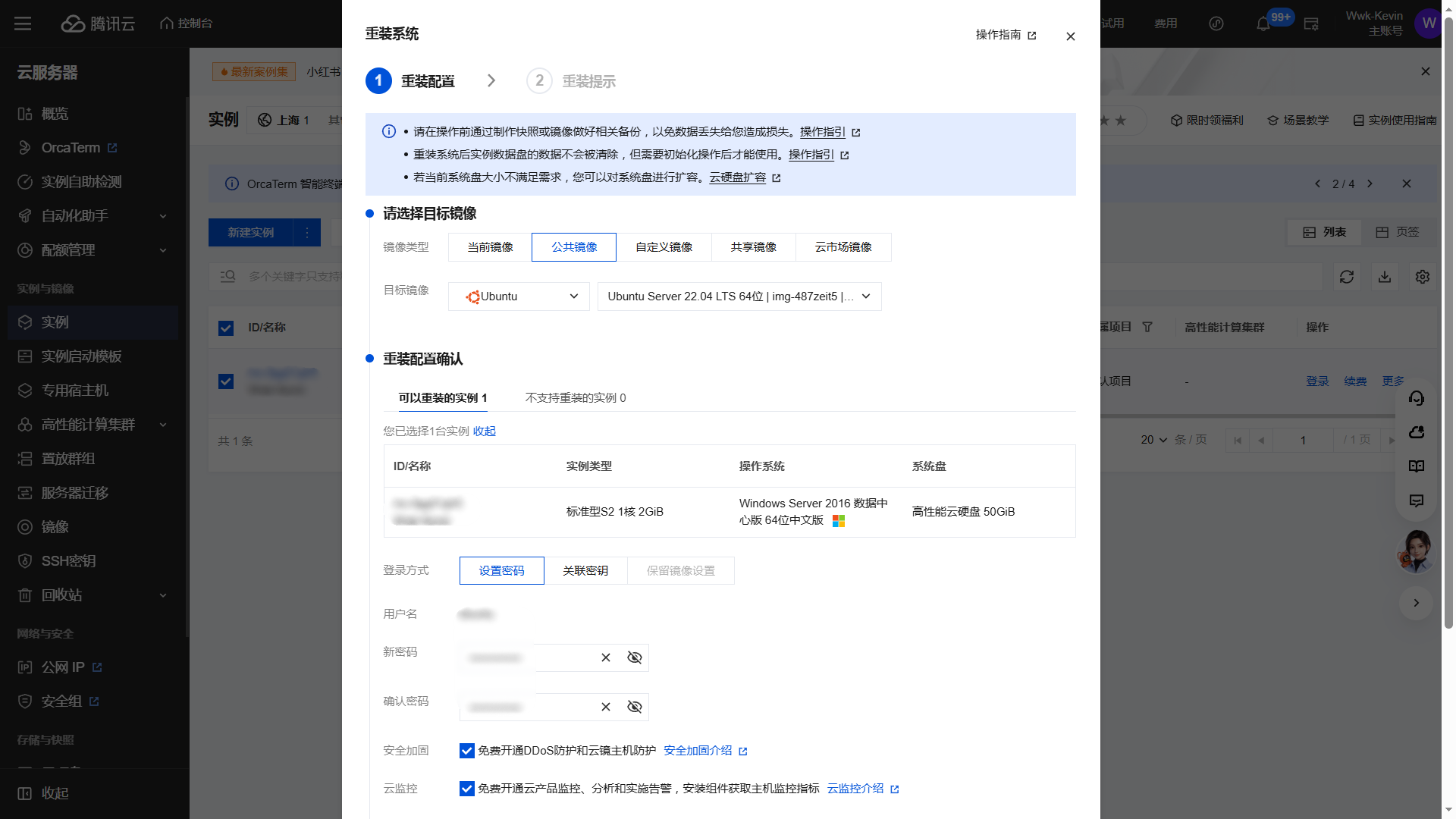
Task: Toggle visibility of the 确认密码 field
Action: tap(635, 707)
